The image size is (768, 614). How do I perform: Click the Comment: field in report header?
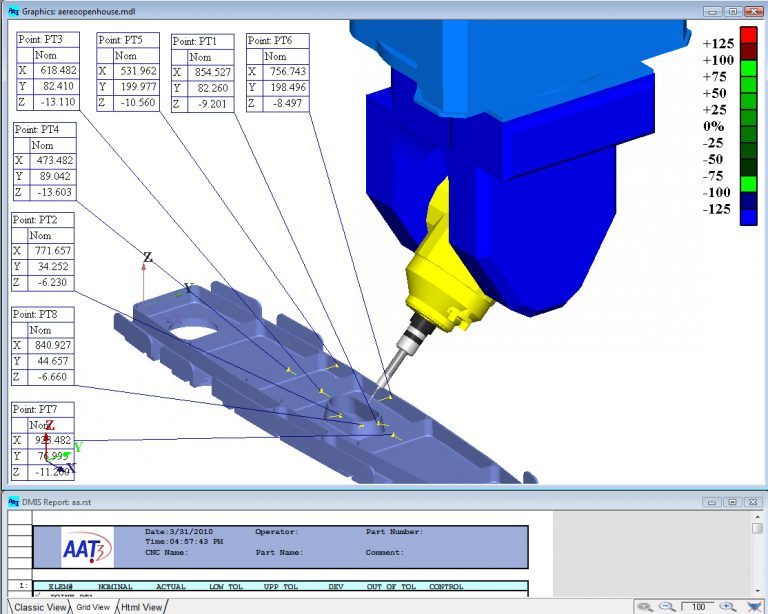pyautogui.click(x=384, y=552)
